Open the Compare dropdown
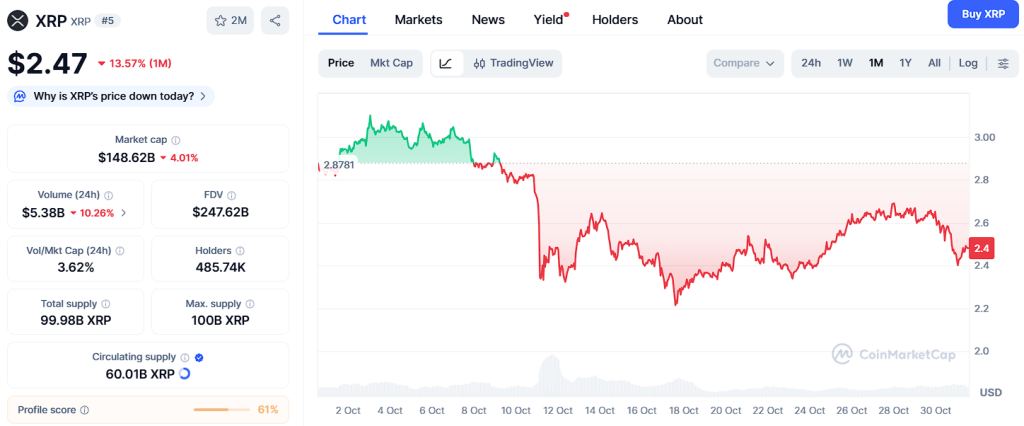The image size is (1024, 426). pos(744,63)
